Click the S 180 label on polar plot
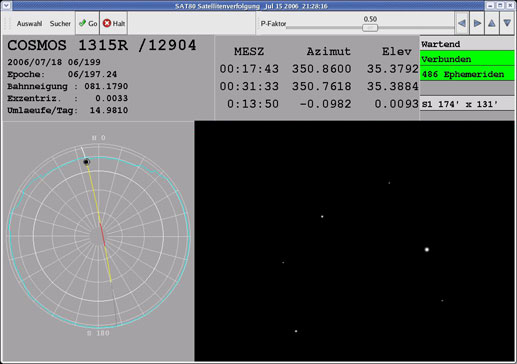Image resolution: width=517 pixels, height=364 pixels. [x=98, y=333]
